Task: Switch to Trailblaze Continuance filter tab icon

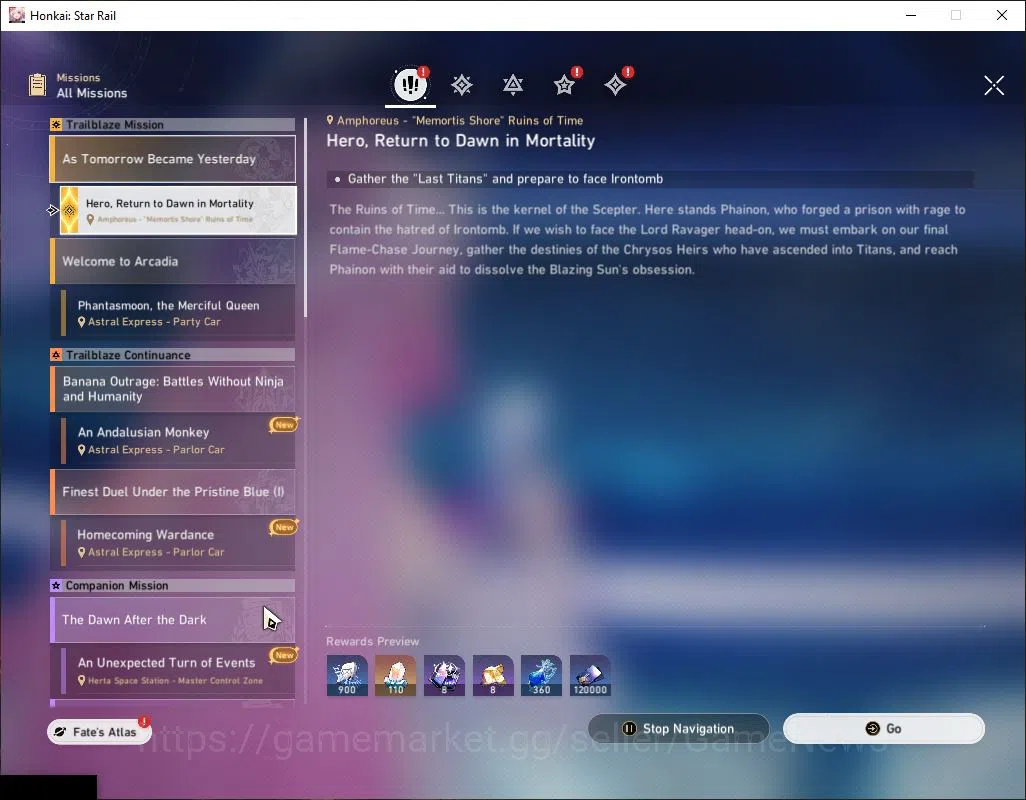Action: coord(512,84)
